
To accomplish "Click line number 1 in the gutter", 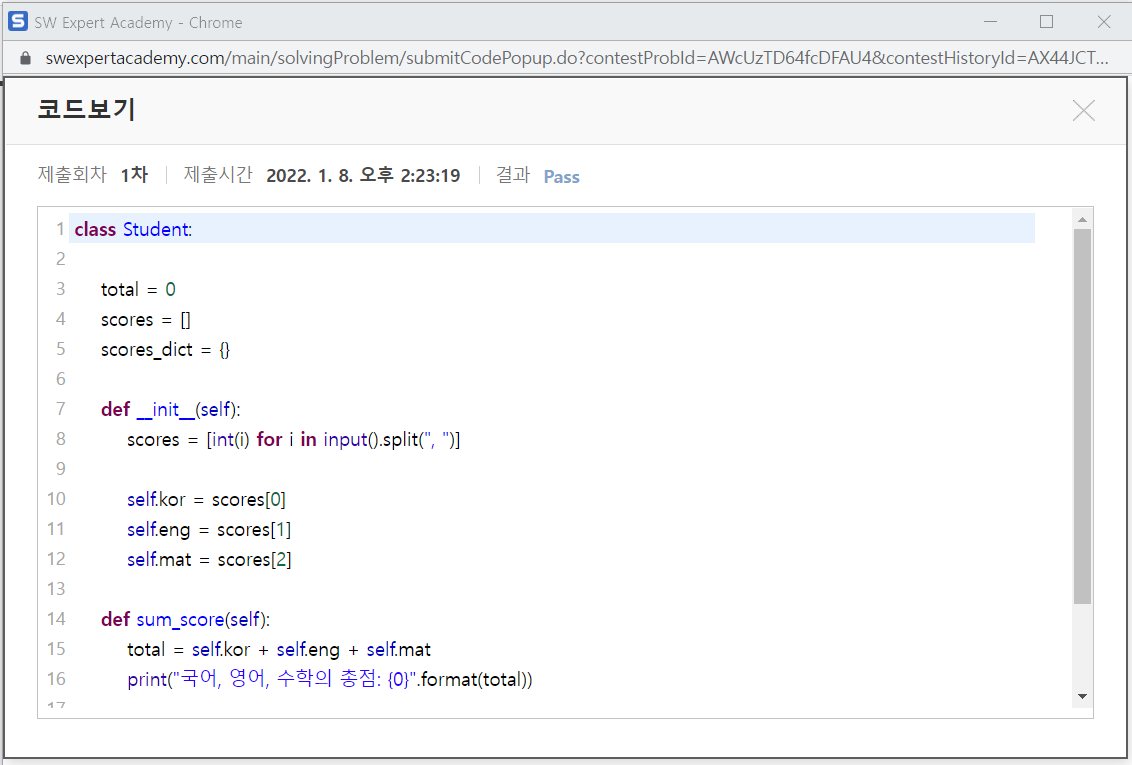I will pos(60,229).
